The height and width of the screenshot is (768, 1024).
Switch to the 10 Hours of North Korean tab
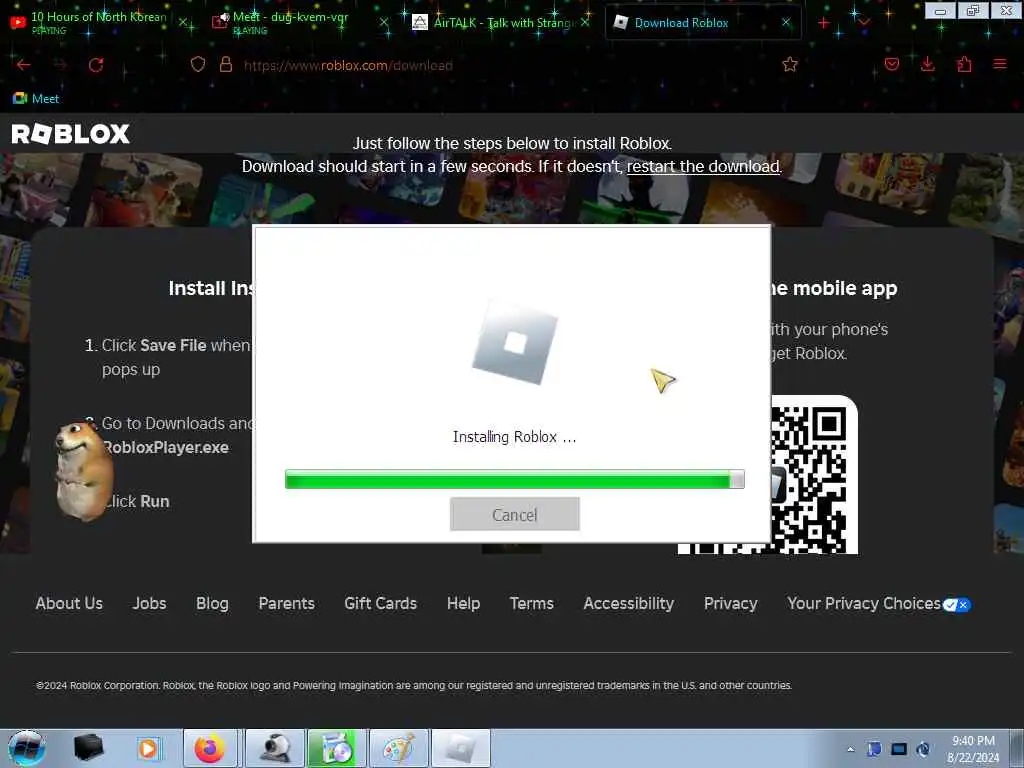point(98,22)
